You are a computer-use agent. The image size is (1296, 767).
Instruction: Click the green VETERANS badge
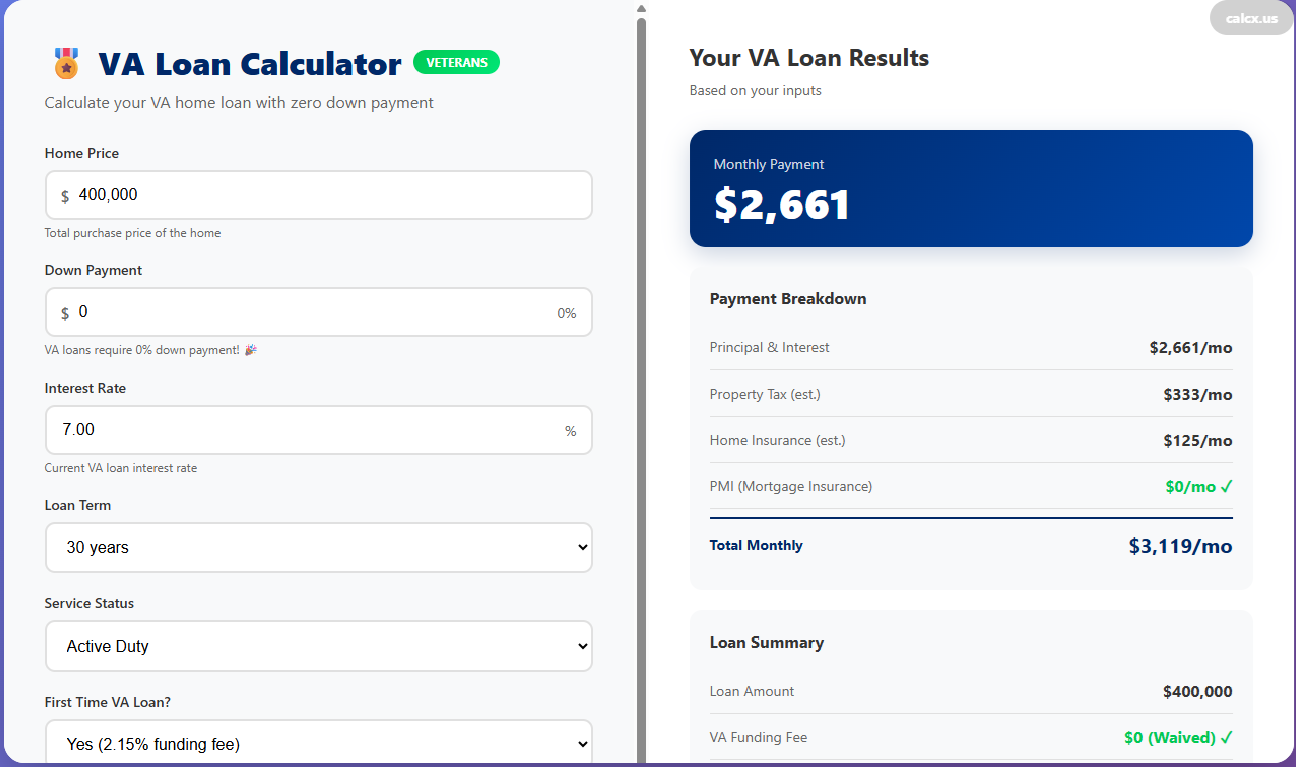coord(456,62)
